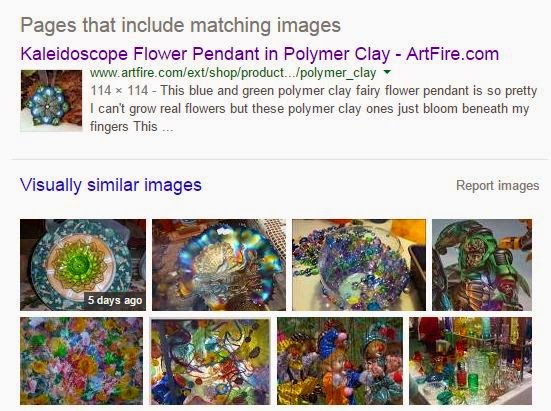Click the Pages that include matching images heading

tap(181, 25)
